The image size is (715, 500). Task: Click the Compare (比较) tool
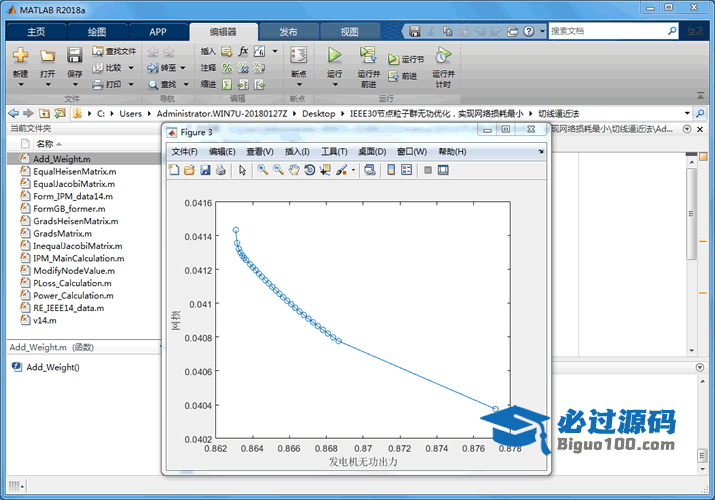pos(108,68)
